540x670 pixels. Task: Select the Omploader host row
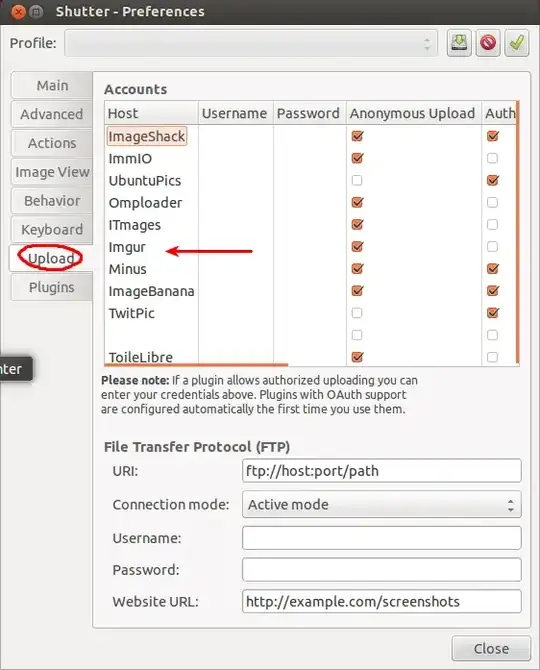145,203
